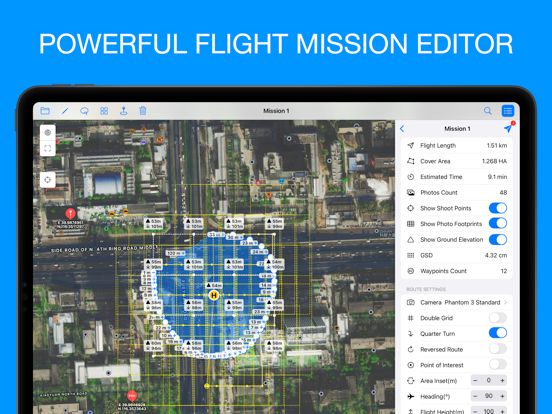
Task: Turn off Quarter Turn switch
Action: (498, 333)
